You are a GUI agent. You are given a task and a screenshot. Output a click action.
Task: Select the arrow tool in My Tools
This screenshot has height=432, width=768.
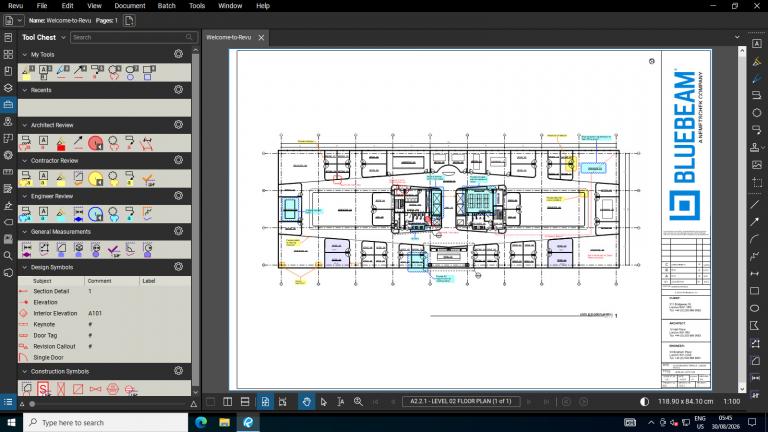pos(80,72)
